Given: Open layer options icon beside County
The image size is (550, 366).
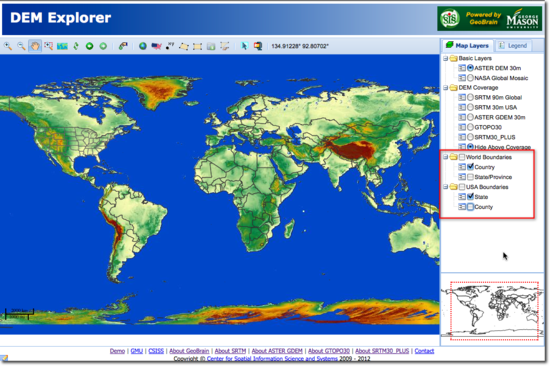Looking at the screenshot, I should pyautogui.click(x=462, y=207).
